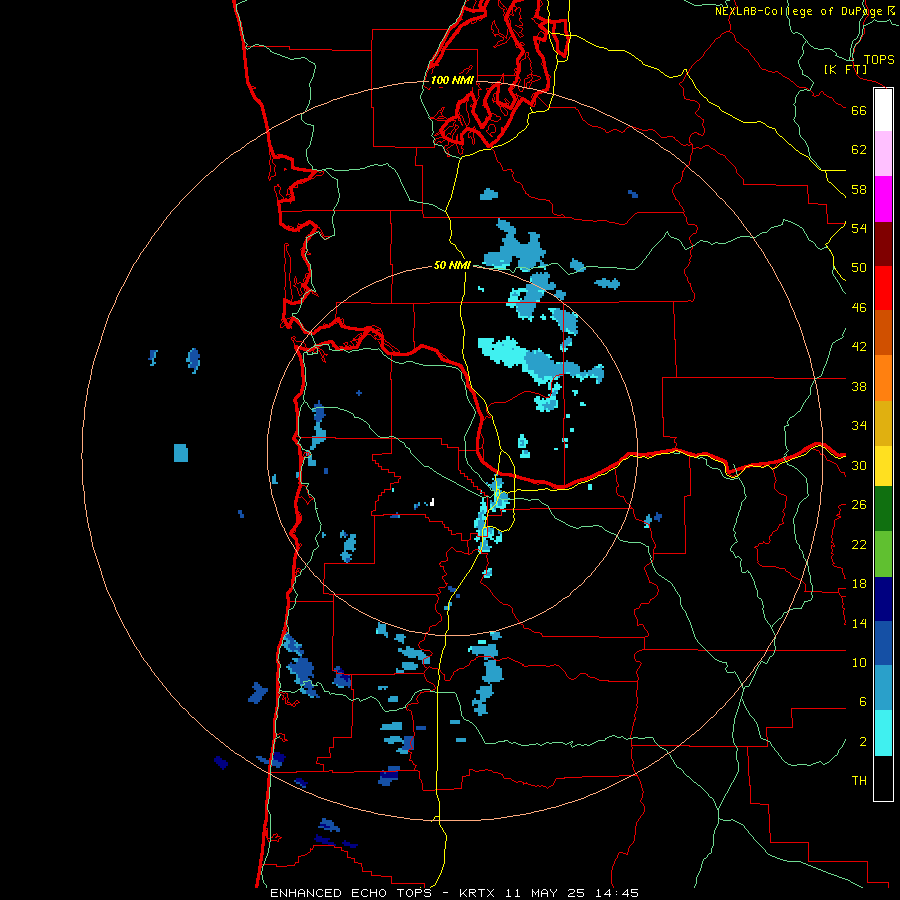900x900 pixels.
Task: Pick the light blue legend swatch
Action: pos(883,688)
